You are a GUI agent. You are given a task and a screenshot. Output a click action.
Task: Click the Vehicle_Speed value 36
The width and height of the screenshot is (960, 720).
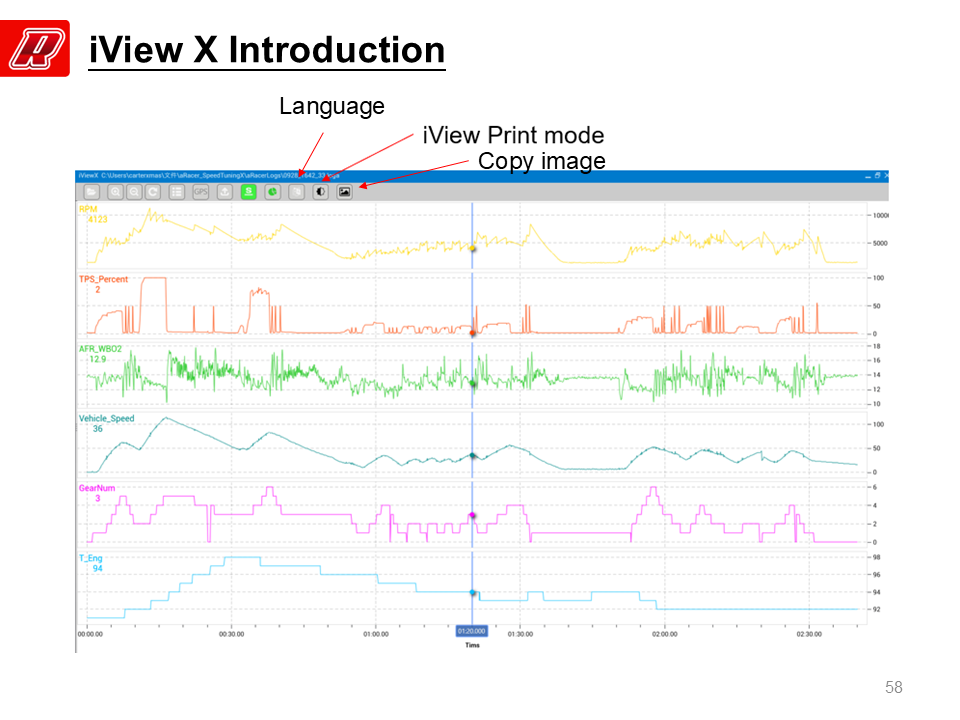(97, 429)
